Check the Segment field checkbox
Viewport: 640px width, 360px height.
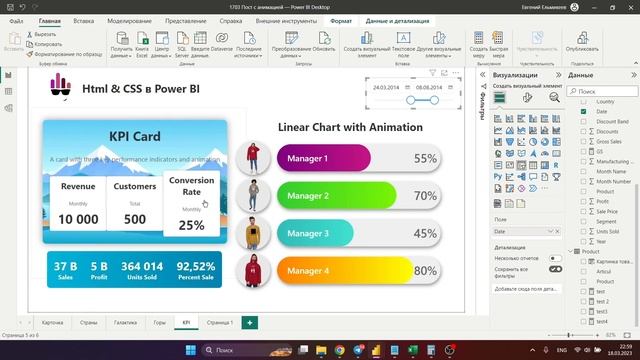(583, 221)
